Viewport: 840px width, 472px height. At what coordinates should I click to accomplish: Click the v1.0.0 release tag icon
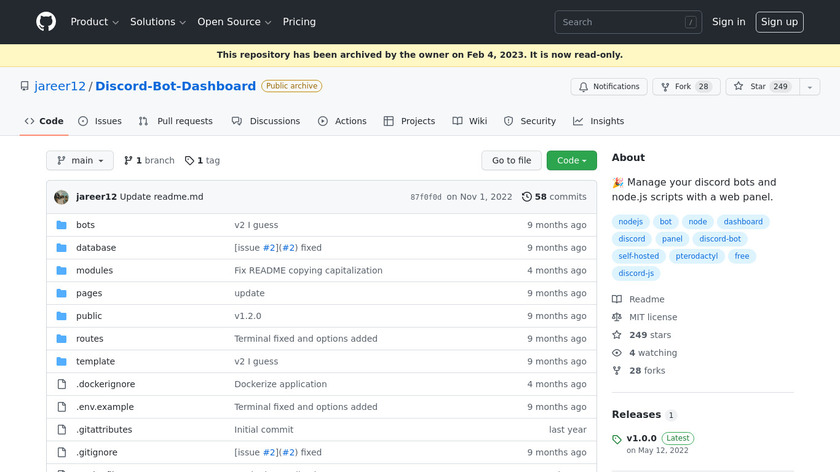[x=617, y=439]
